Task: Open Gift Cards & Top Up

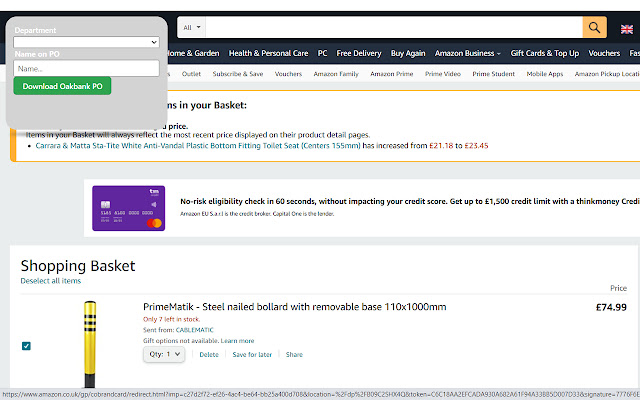Action: click(x=544, y=53)
